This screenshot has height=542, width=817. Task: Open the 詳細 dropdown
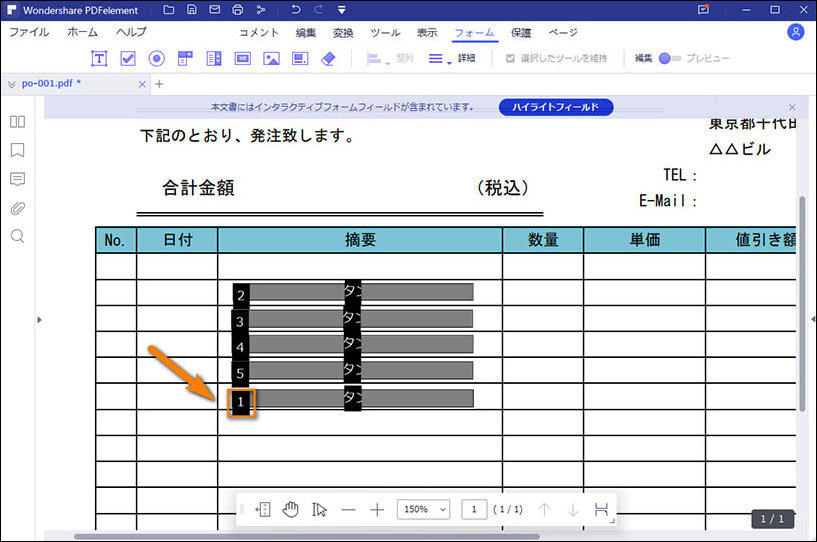tap(452, 58)
